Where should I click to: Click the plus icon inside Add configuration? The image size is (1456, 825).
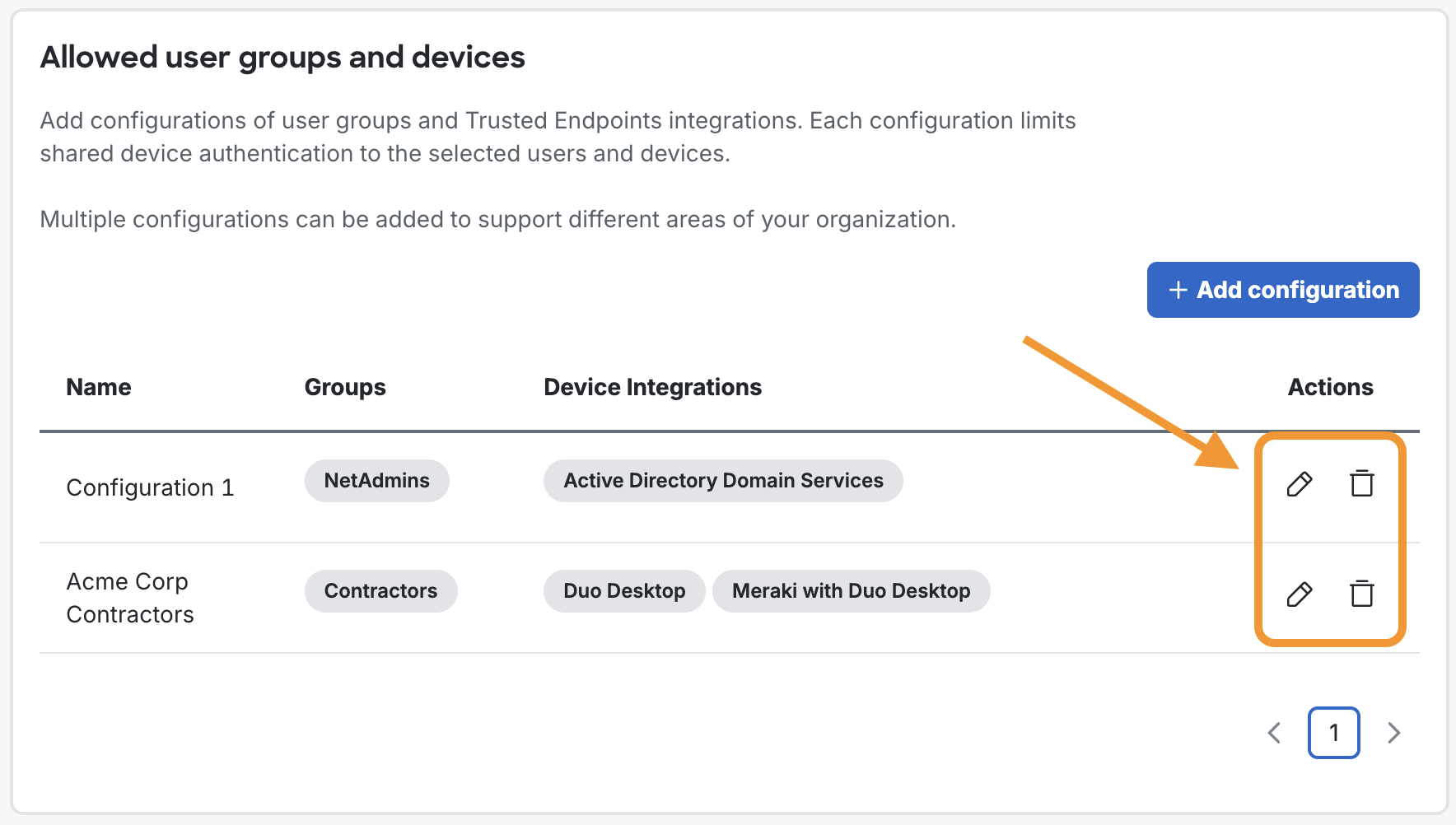[1178, 290]
